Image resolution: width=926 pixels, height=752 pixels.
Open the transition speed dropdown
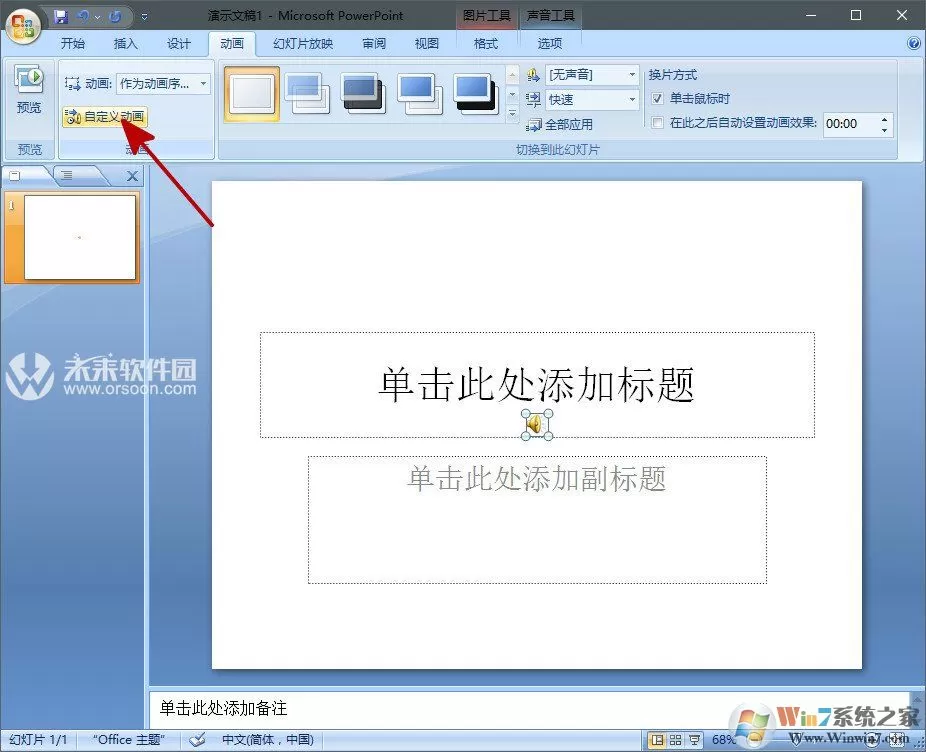(632, 99)
